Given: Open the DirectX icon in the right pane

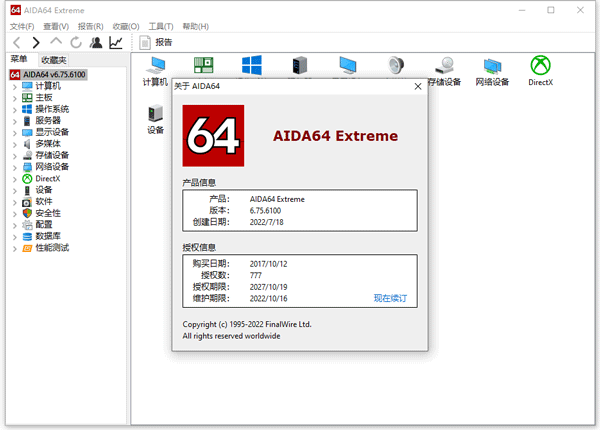Looking at the screenshot, I should coord(540,70).
